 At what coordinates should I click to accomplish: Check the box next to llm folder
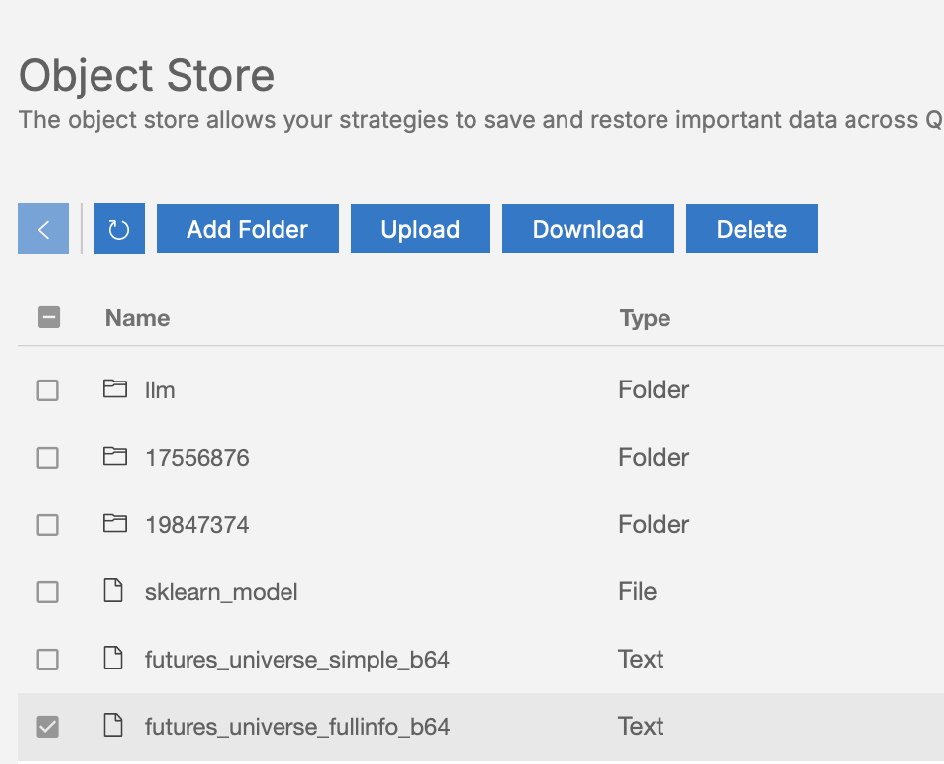pos(48,390)
